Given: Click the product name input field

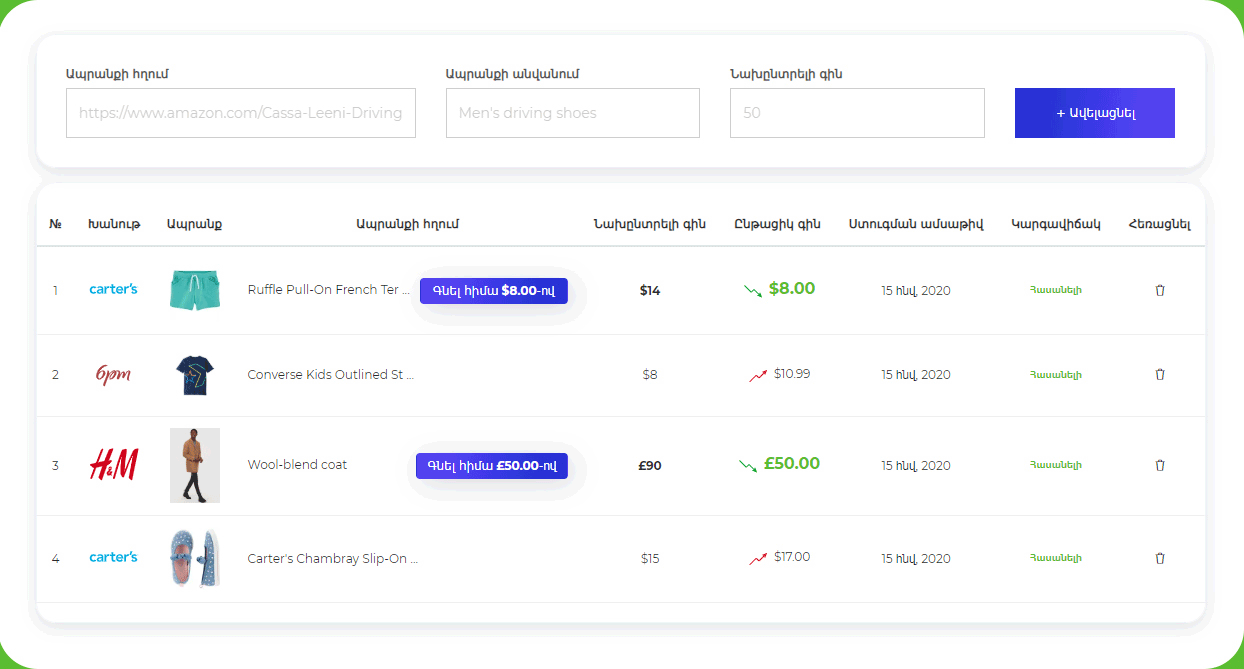Looking at the screenshot, I should pyautogui.click(x=572, y=113).
